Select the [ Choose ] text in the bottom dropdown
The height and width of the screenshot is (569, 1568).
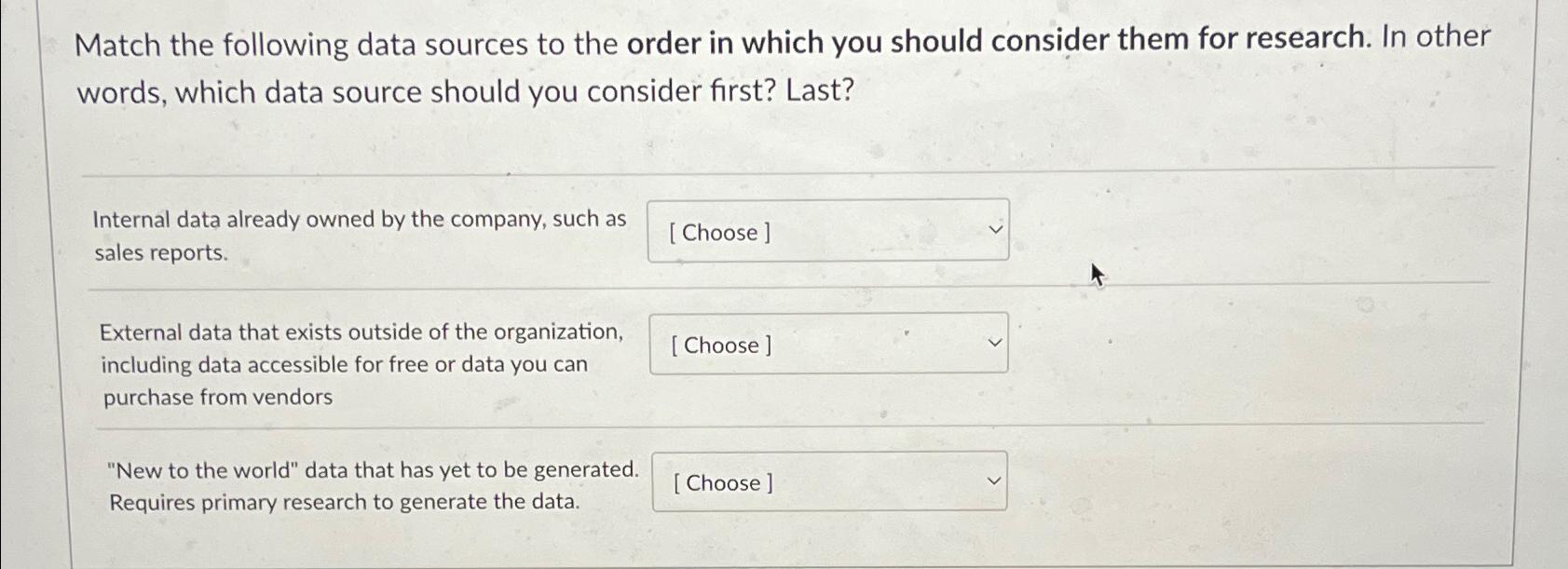[x=722, y=483]
